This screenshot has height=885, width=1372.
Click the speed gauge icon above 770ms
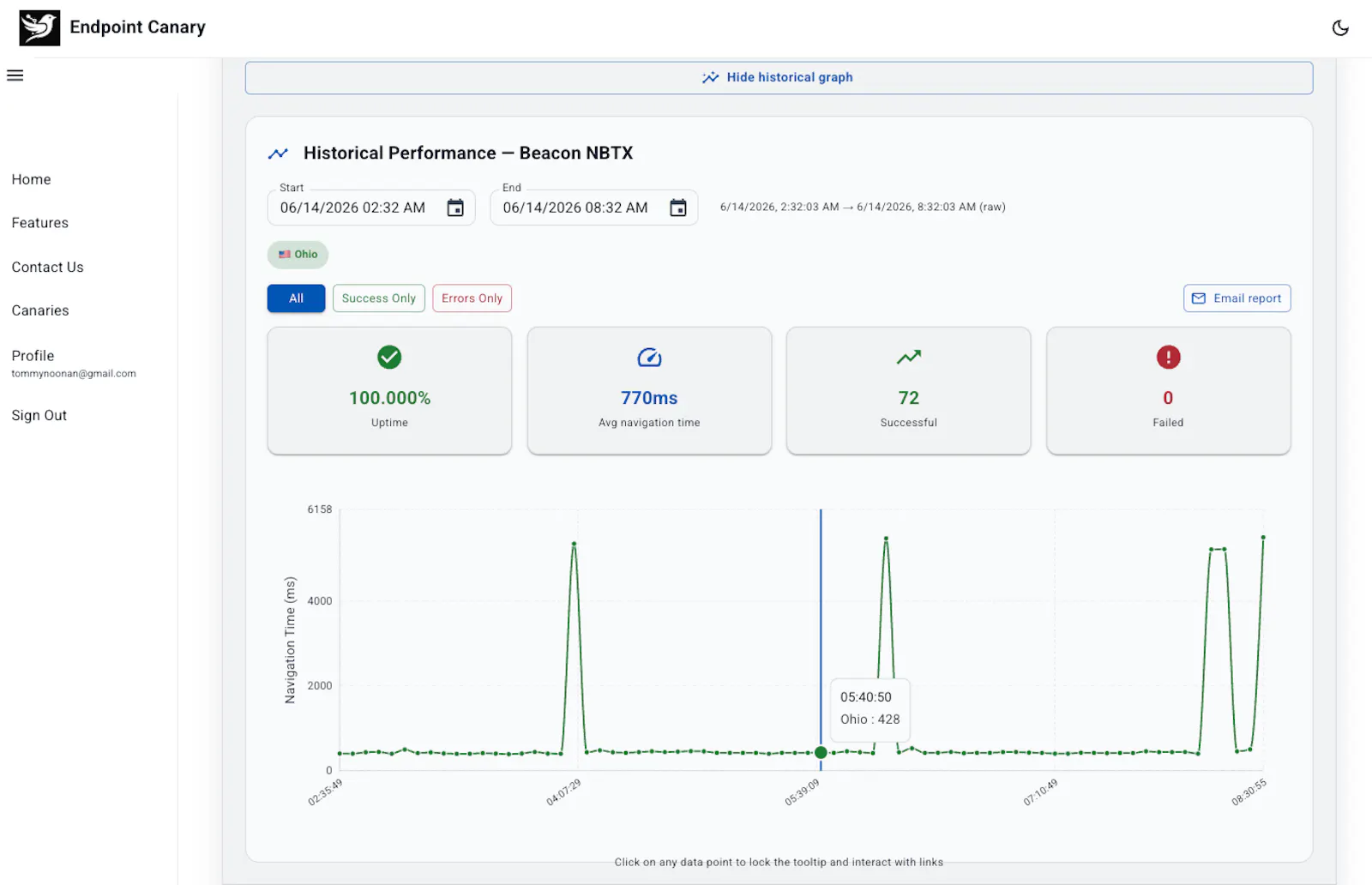click(649, 357)
